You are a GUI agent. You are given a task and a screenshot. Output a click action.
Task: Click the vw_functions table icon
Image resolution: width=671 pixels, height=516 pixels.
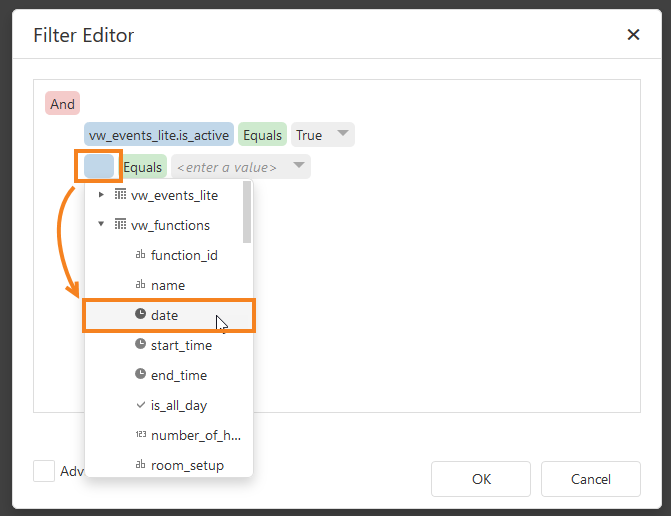point(120,224)
